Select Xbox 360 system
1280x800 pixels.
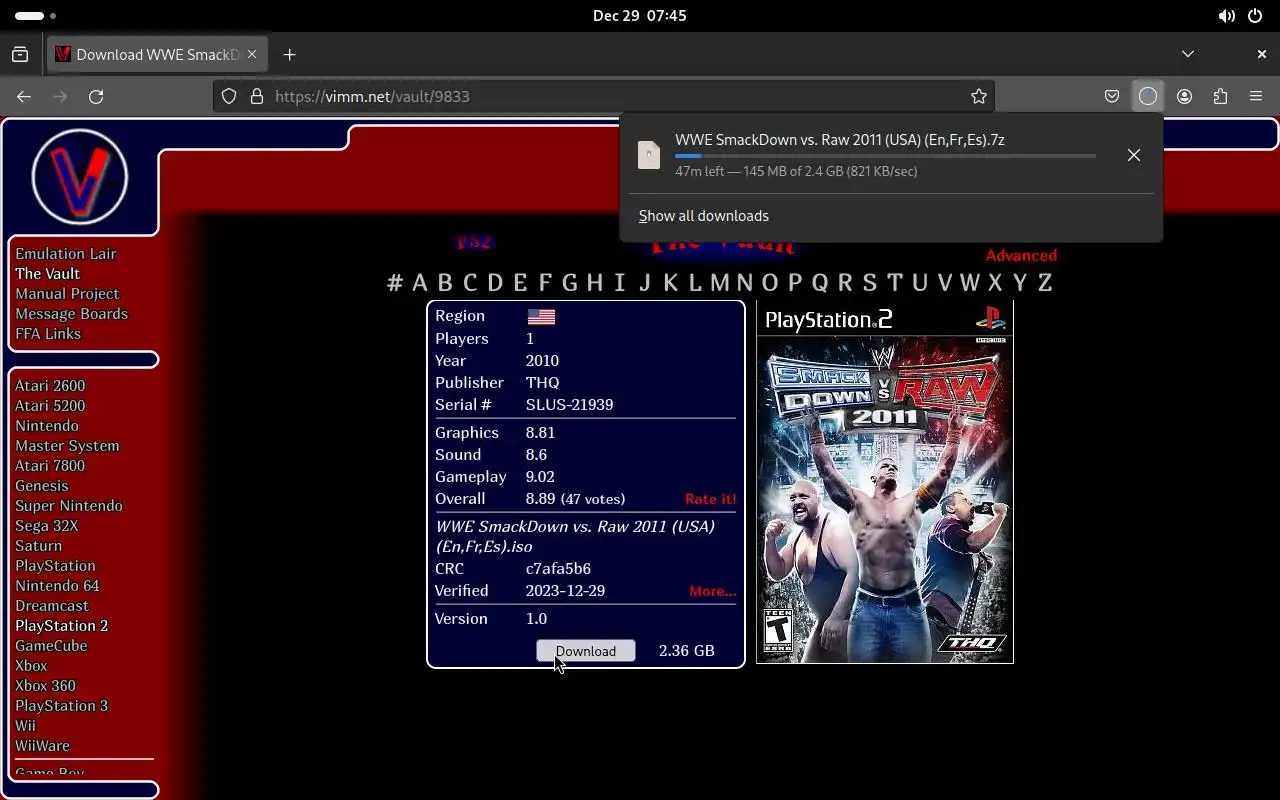pyautogui.click(x=45, y=686)
